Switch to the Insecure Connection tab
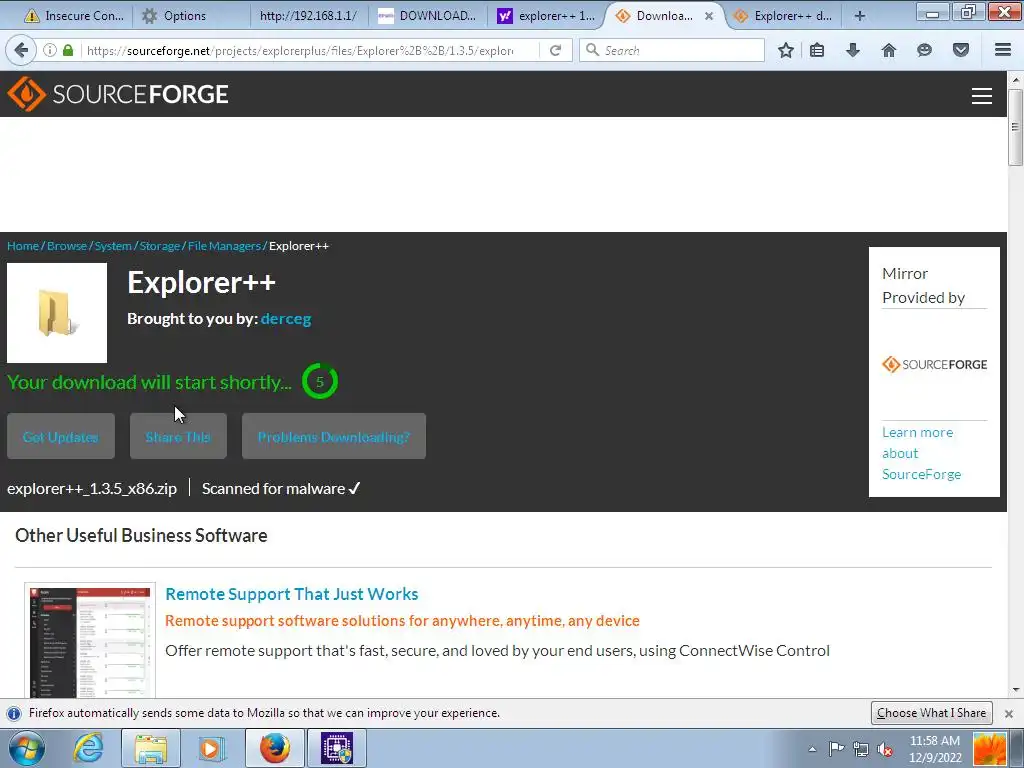The width and height of the screenshot is (1024, 768). 72,16
